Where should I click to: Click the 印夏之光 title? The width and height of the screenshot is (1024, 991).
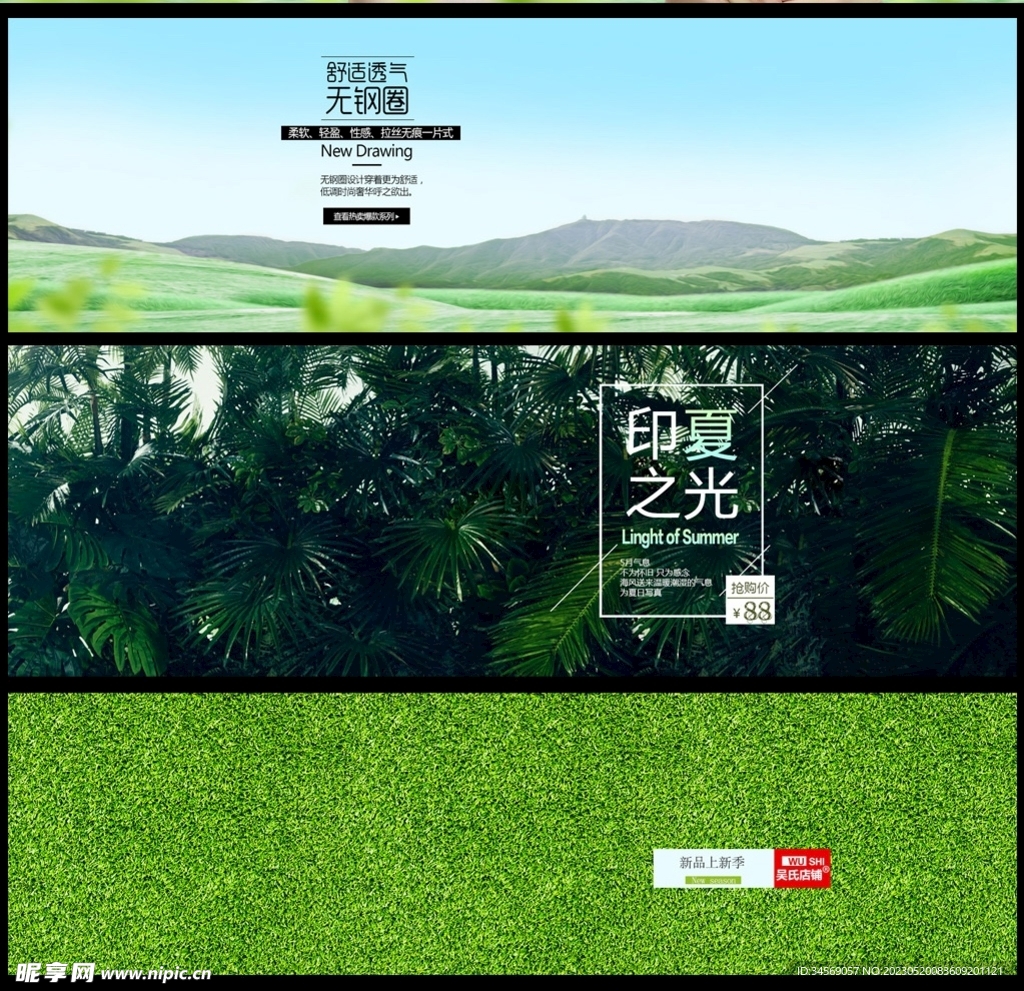(682, 466)
